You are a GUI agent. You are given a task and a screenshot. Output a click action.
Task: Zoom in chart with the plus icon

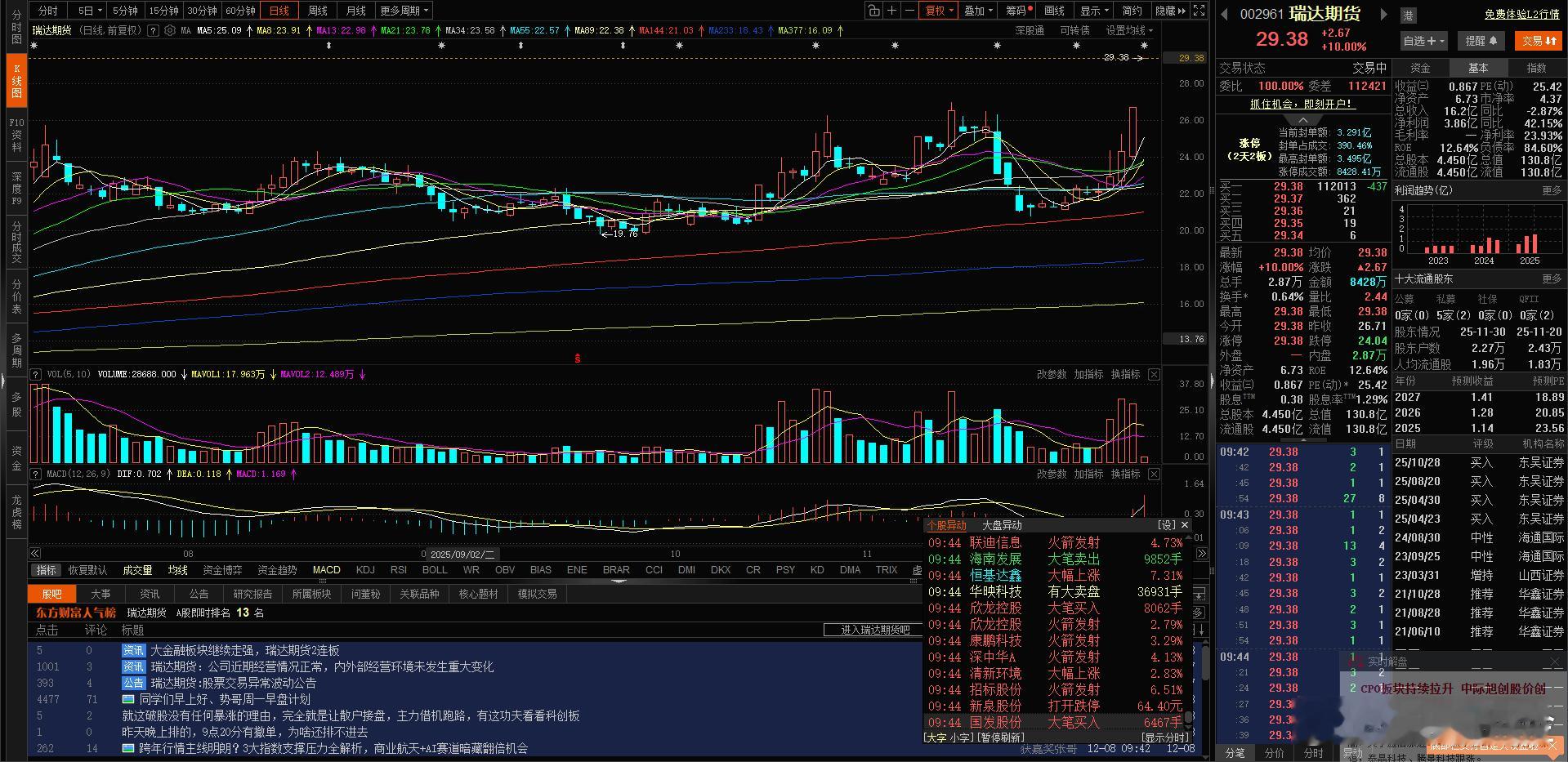[x=891, y=11]
